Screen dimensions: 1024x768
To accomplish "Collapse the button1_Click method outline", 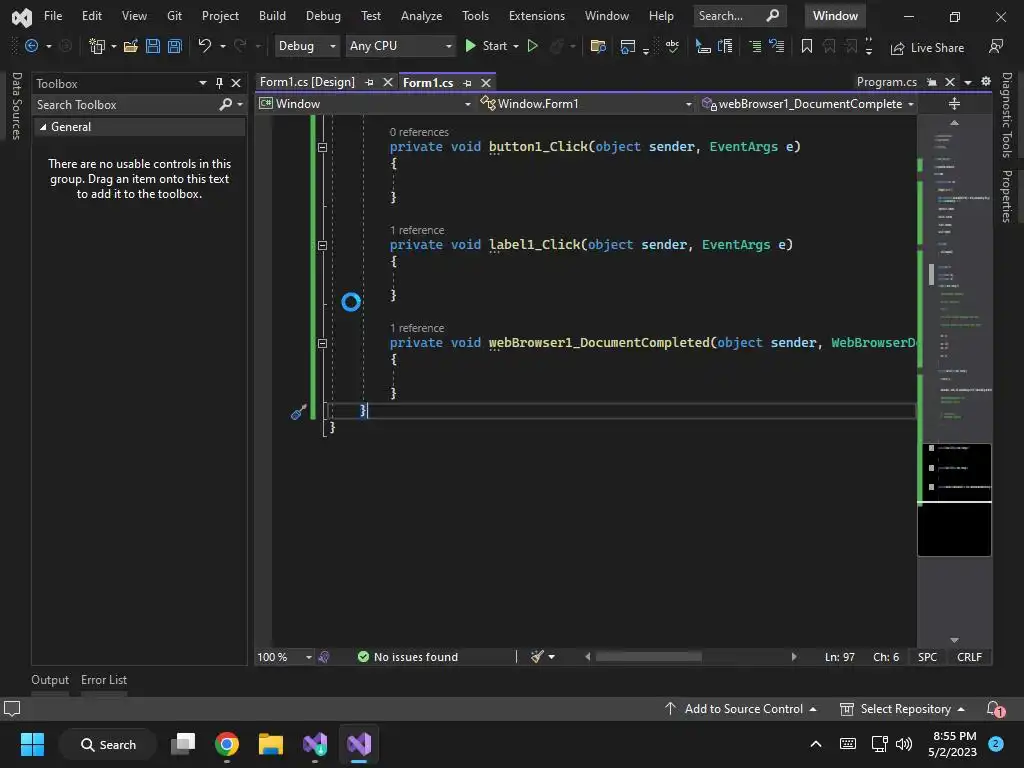I will pos(322,147).
